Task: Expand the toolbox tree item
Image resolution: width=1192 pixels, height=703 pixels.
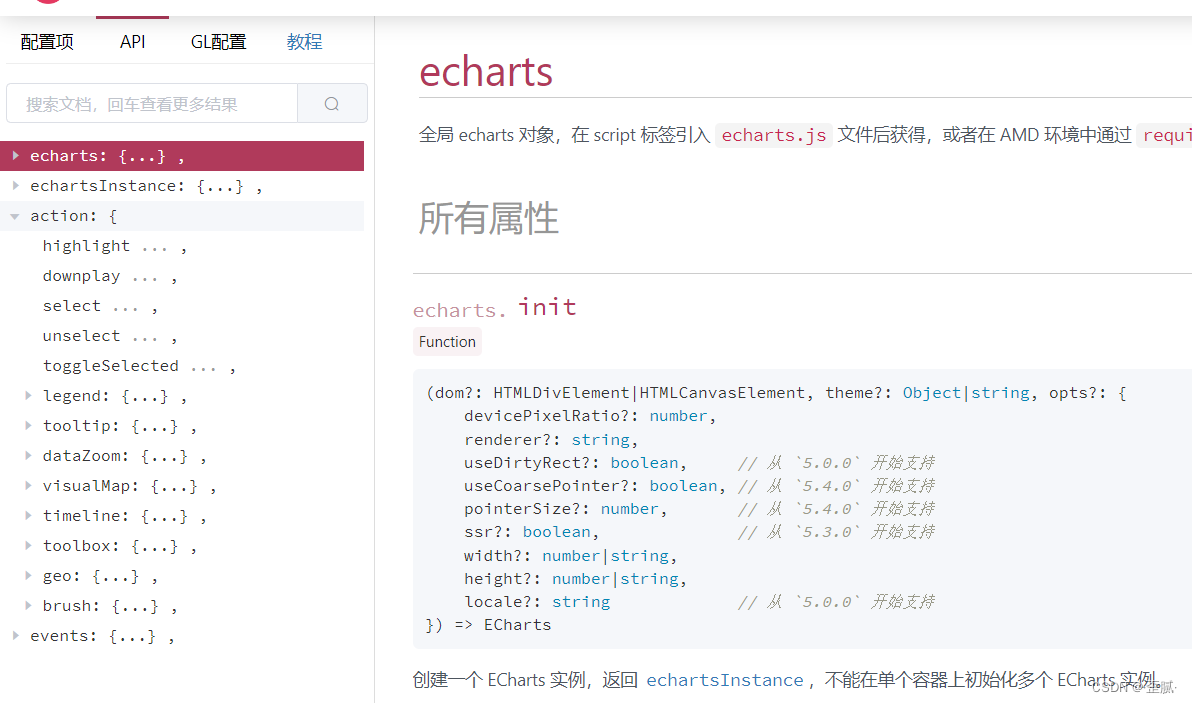Action: [28, 545]
